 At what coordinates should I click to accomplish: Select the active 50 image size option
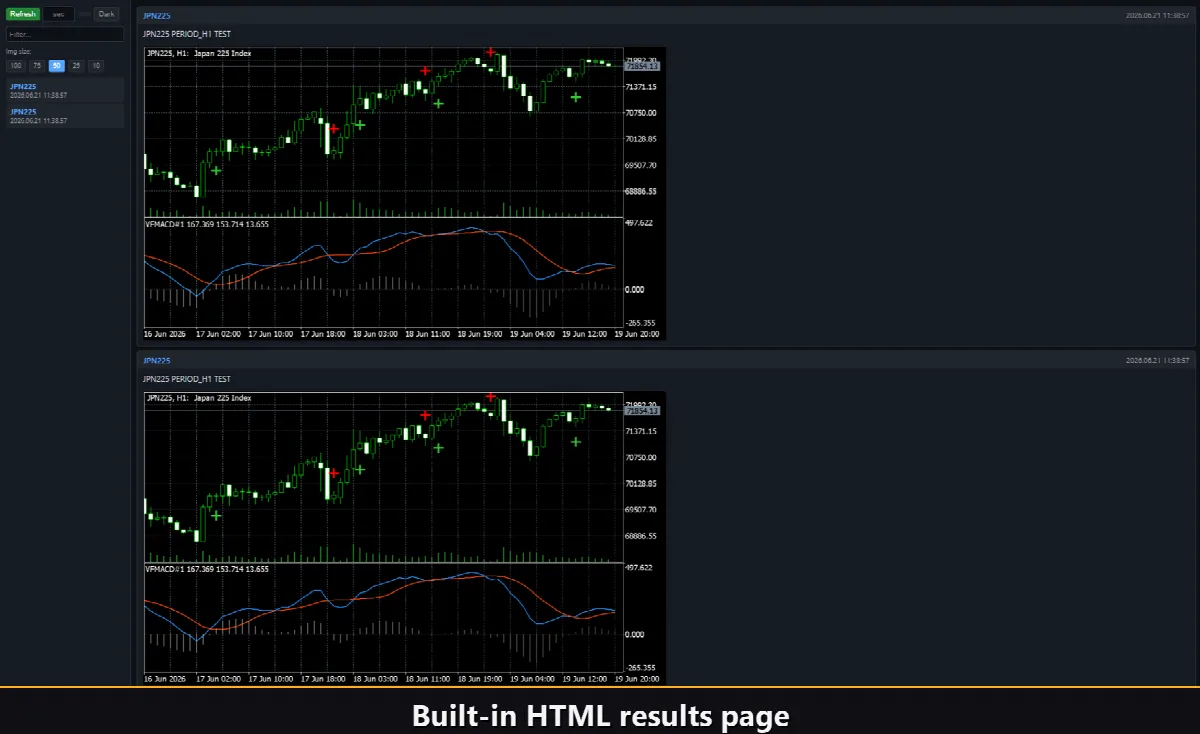pyautogui.click(x=57, y=66)
